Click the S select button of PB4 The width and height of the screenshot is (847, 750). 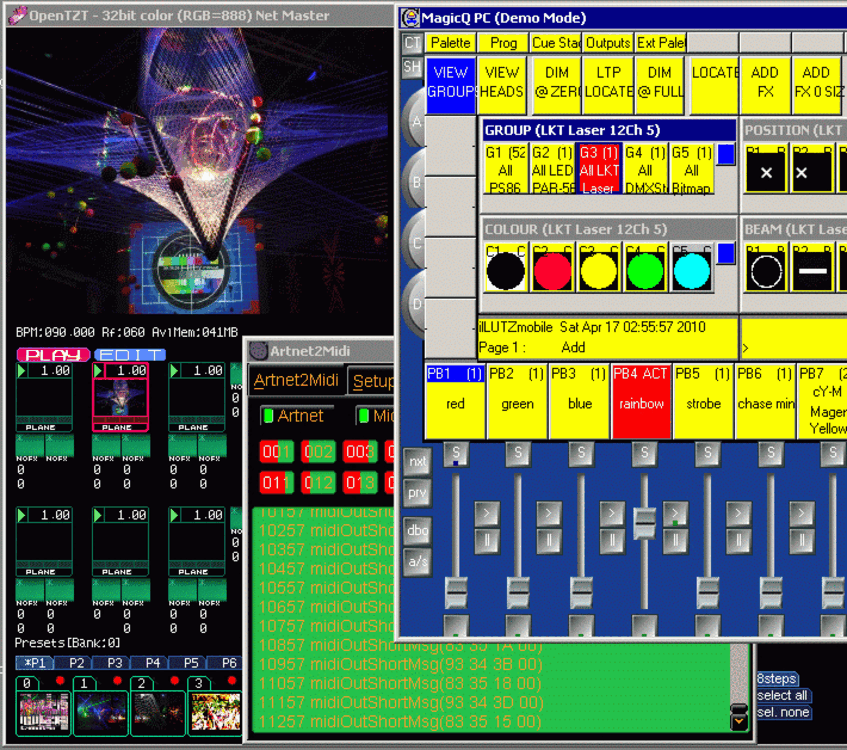click(644, 454)
